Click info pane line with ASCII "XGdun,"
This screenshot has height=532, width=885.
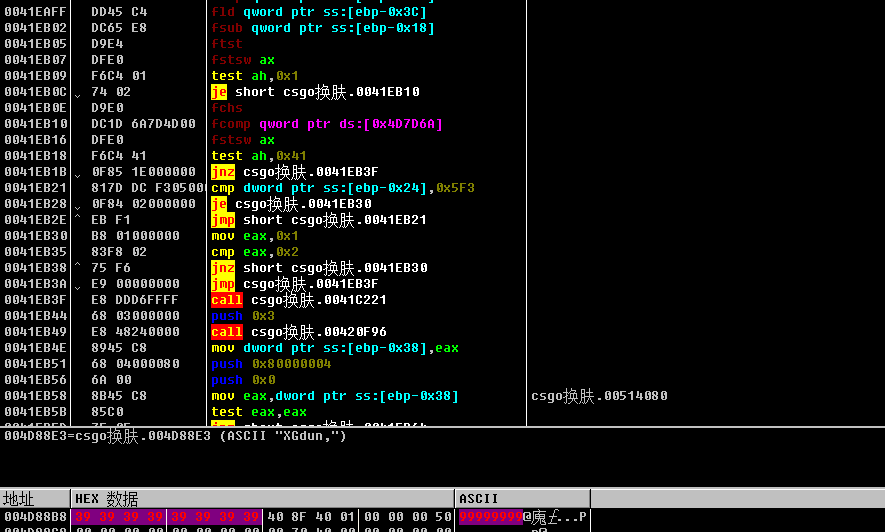[175, 436]
